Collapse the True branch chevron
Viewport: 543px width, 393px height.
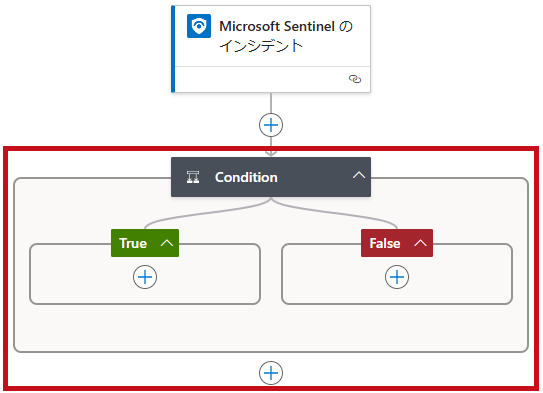(167, 243)
